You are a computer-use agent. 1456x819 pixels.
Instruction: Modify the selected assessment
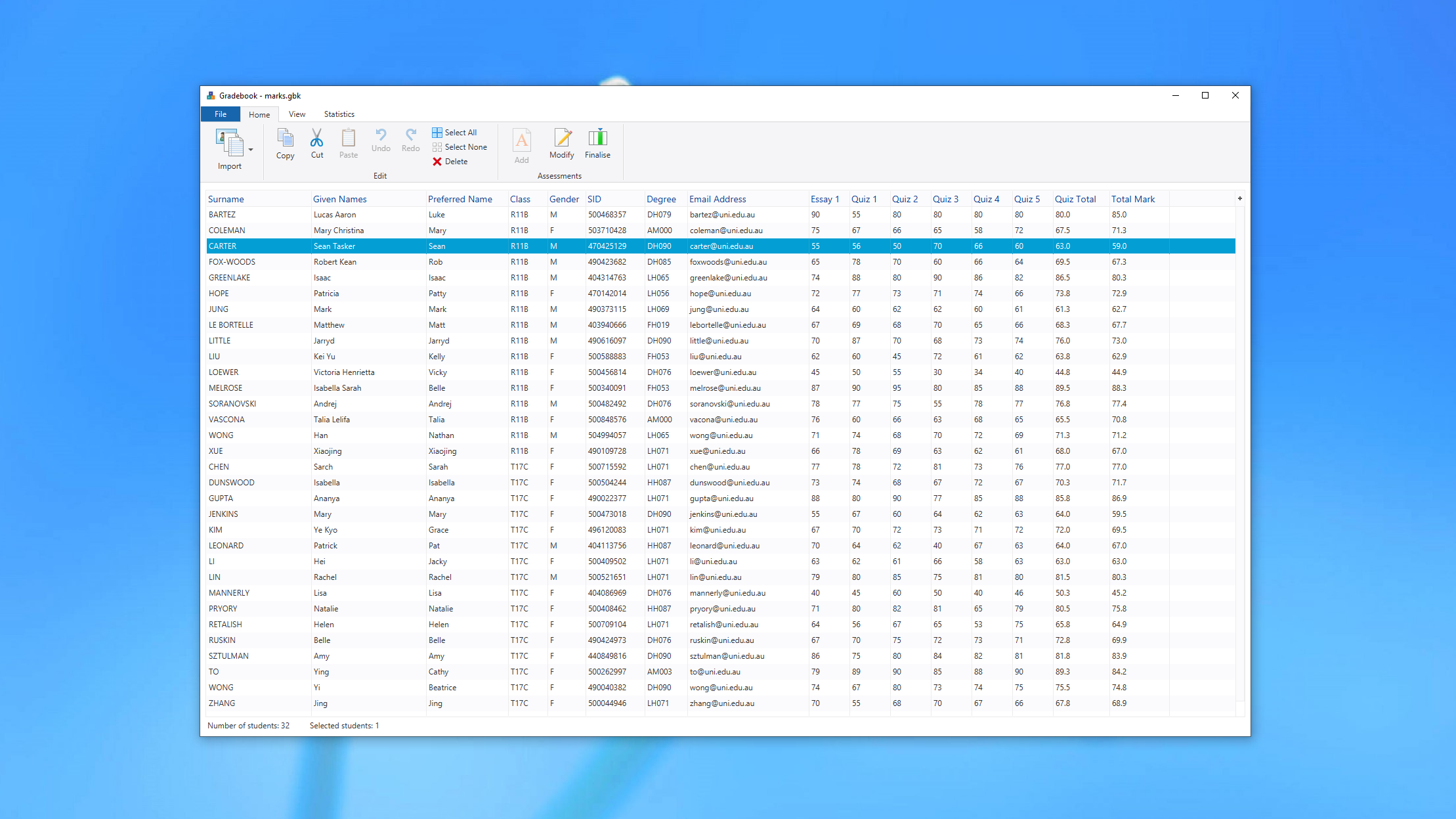click(x=561, y=146)
